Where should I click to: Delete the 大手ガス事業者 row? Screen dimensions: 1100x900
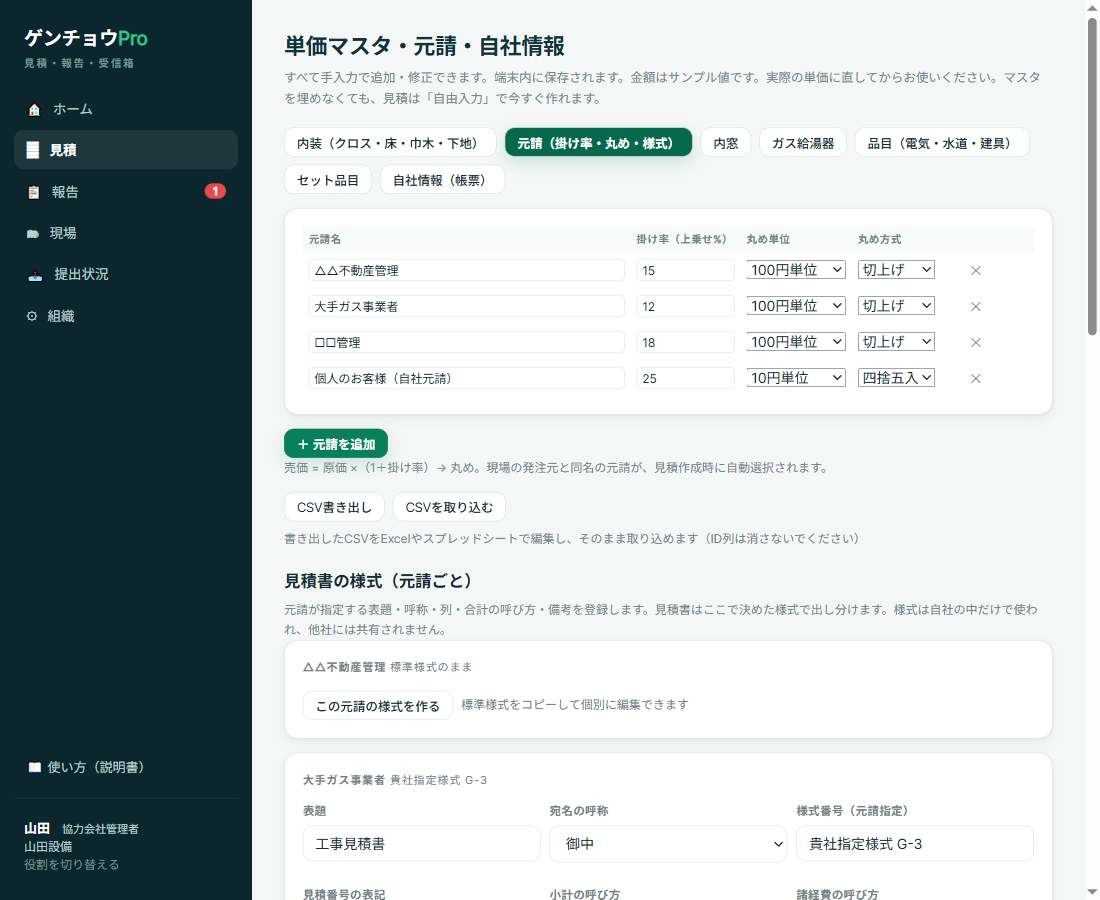(x=975, y=307)
